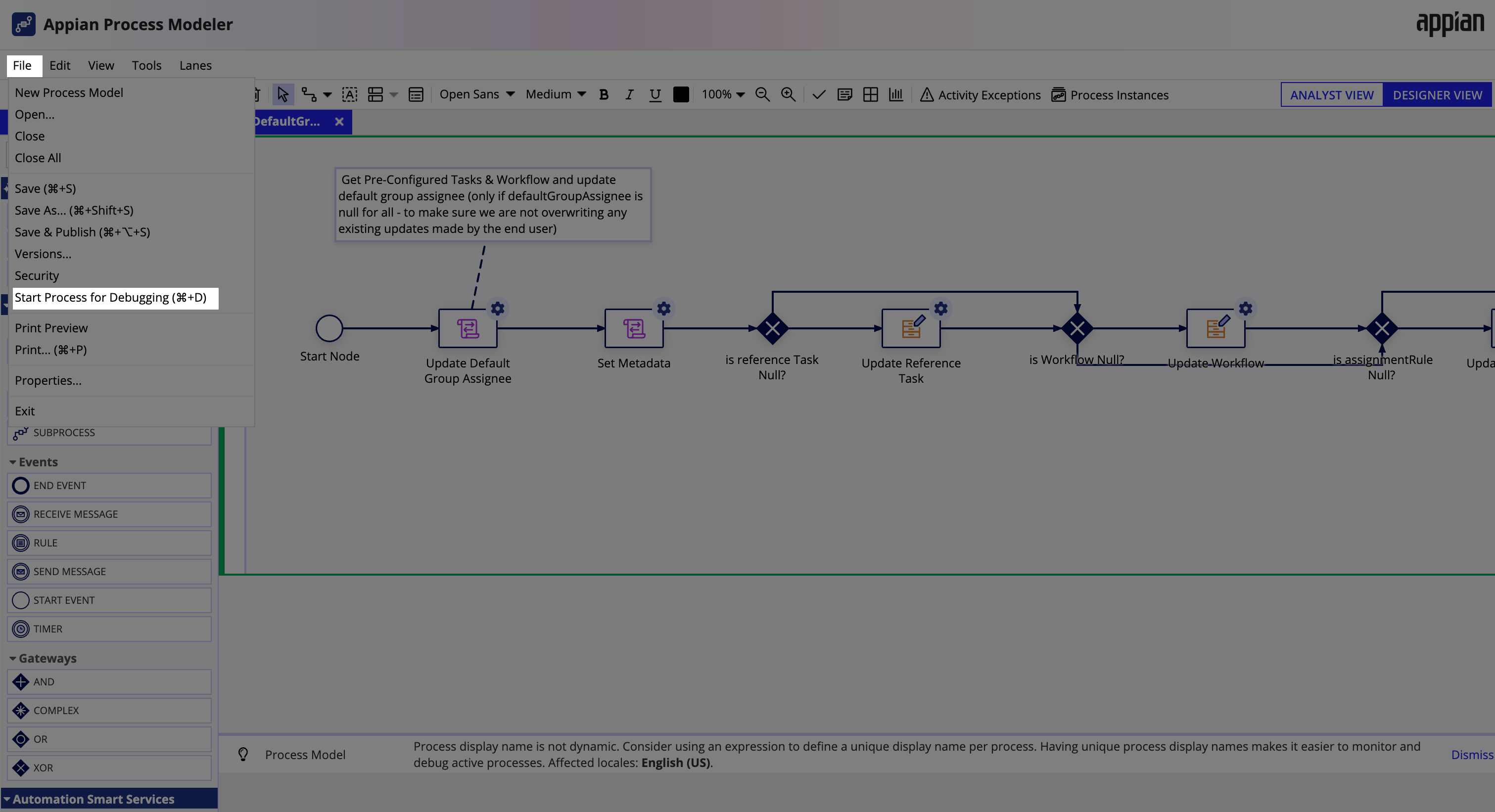Click the add swimlane icon
1495x812 pixels.
click(x=375, y=94)
